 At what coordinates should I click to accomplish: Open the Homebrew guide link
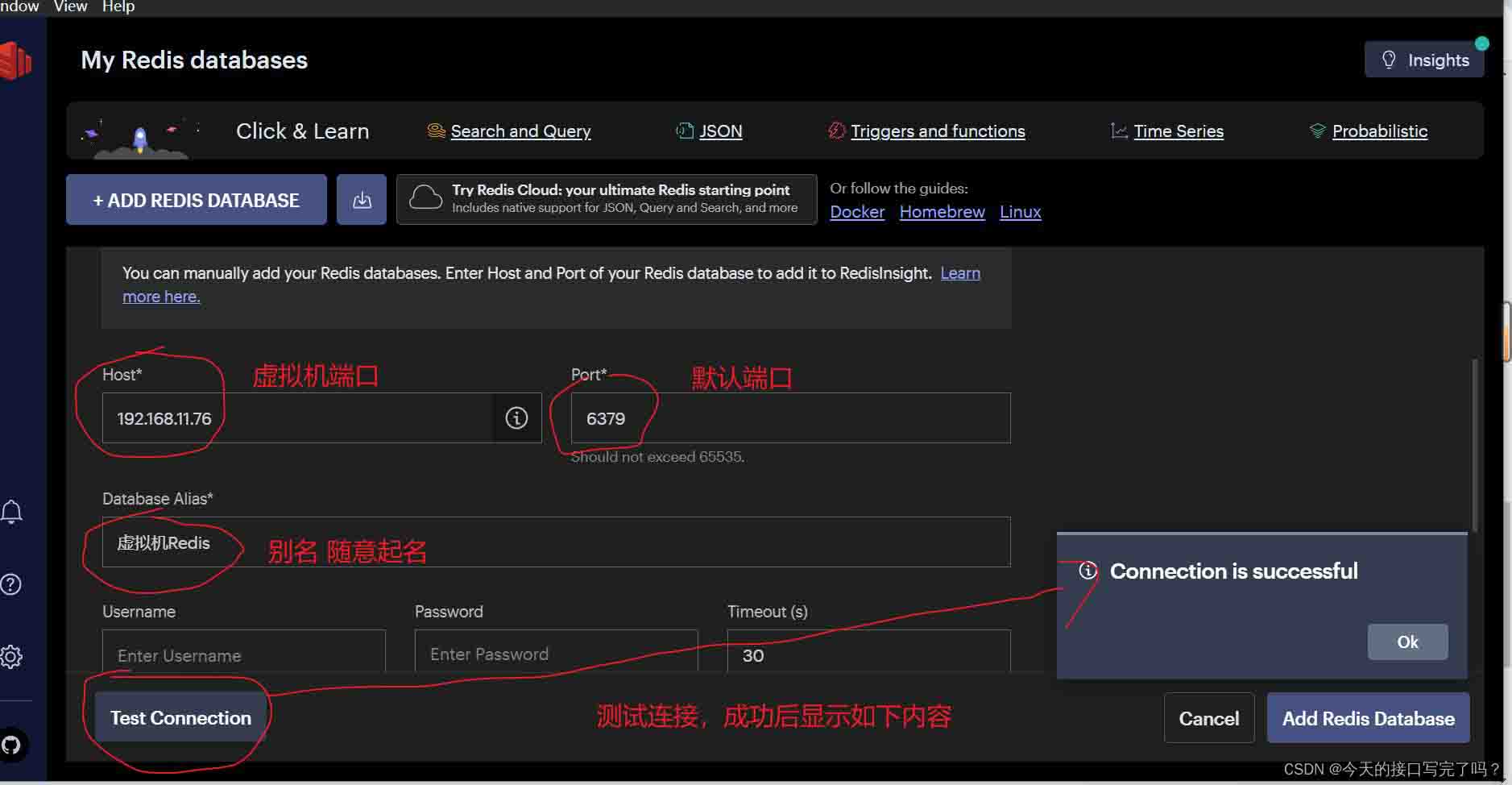[x=942, y=212]
